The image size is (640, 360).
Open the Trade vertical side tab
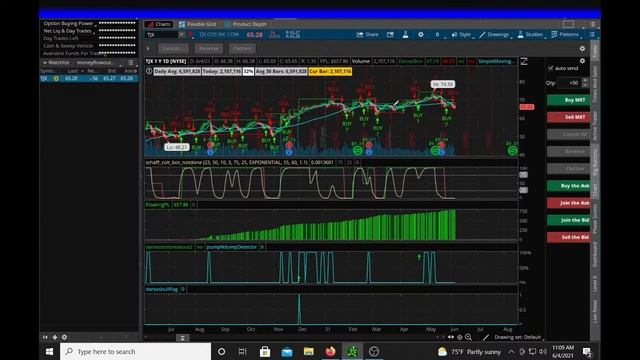pyautogui.click(x=595, y=51)
